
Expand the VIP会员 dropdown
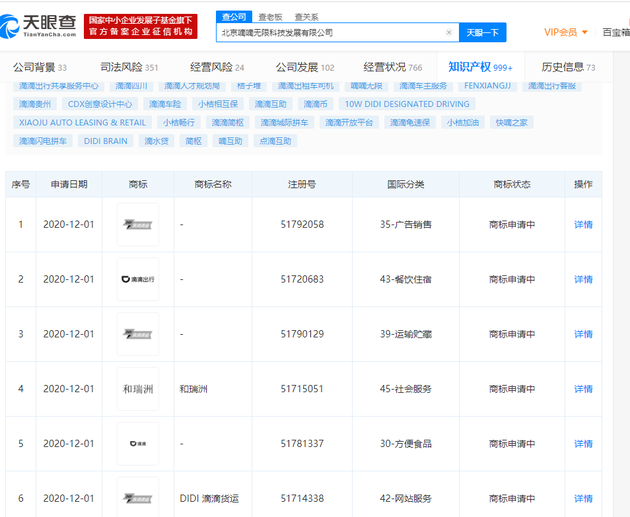click(x=566, y=33)
